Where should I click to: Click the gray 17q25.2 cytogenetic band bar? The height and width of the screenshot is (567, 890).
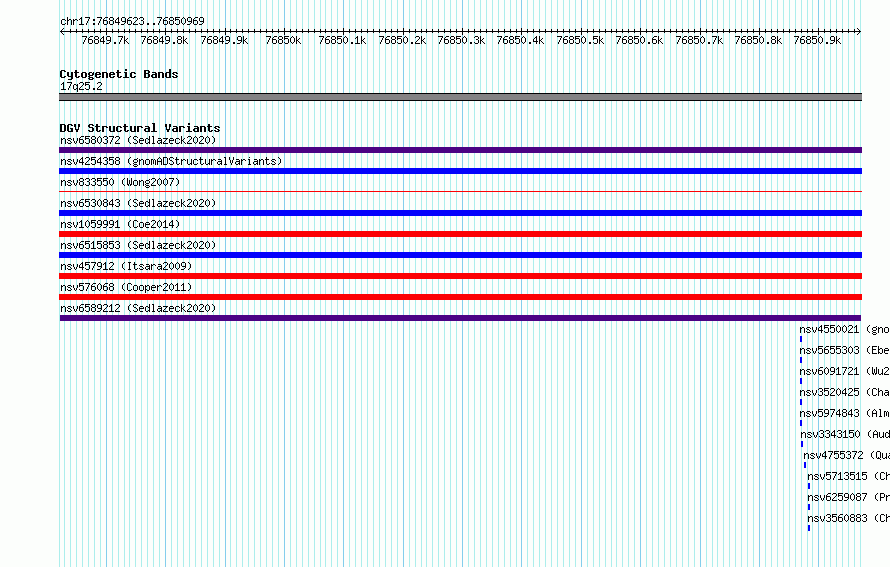[460, 97]
